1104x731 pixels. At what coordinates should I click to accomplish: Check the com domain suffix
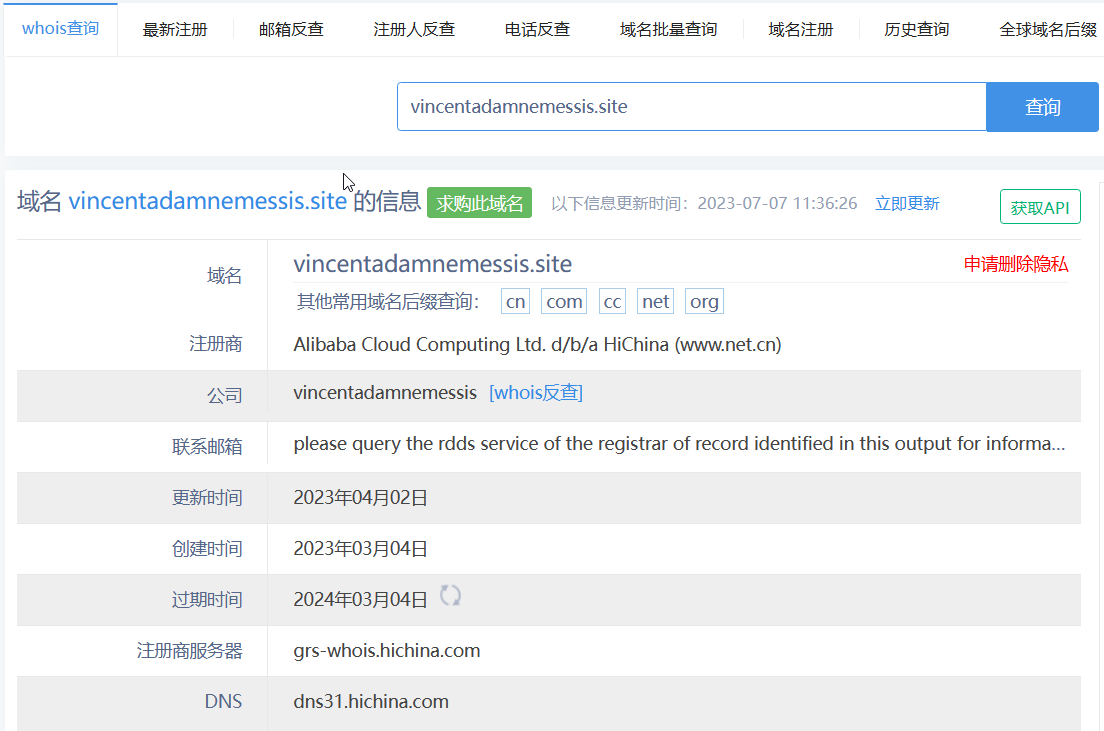pos(564,302)
